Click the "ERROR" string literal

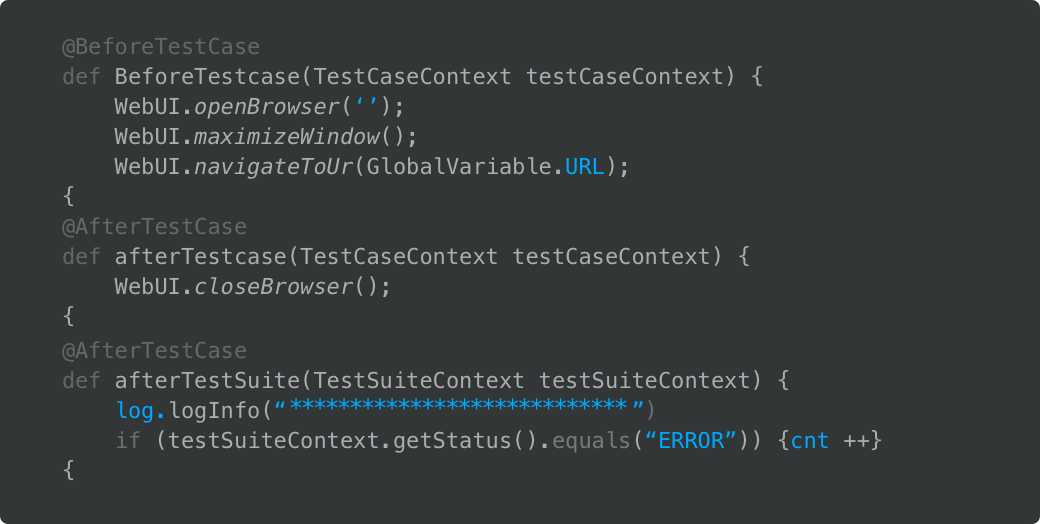point(690,440)
